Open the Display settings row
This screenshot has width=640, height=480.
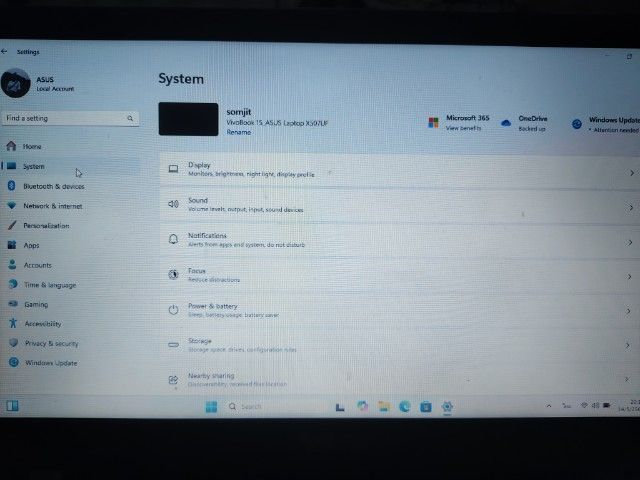pyautogui.click(x=400, y=170)
